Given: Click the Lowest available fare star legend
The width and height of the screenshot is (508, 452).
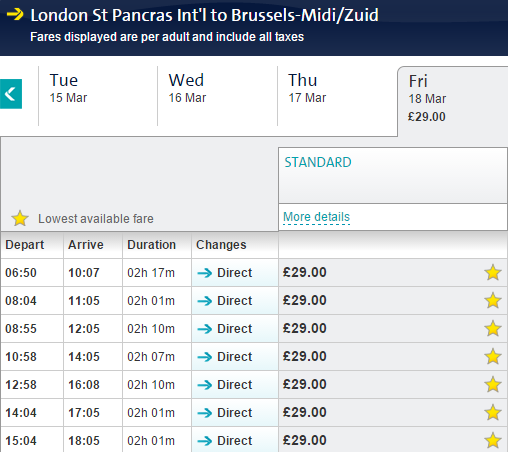Looking at the screenshot, I should (20, 218).
